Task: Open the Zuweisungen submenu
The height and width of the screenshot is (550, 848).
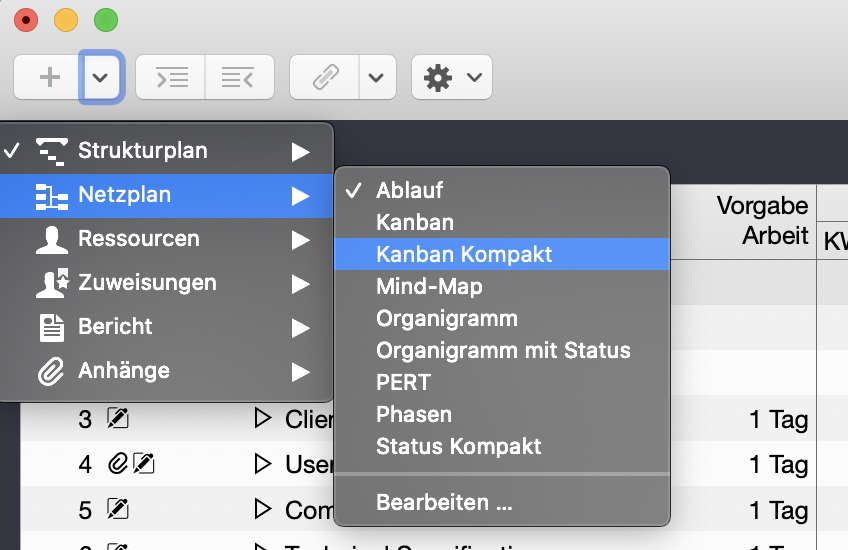Action: click(x=147, y=283)
